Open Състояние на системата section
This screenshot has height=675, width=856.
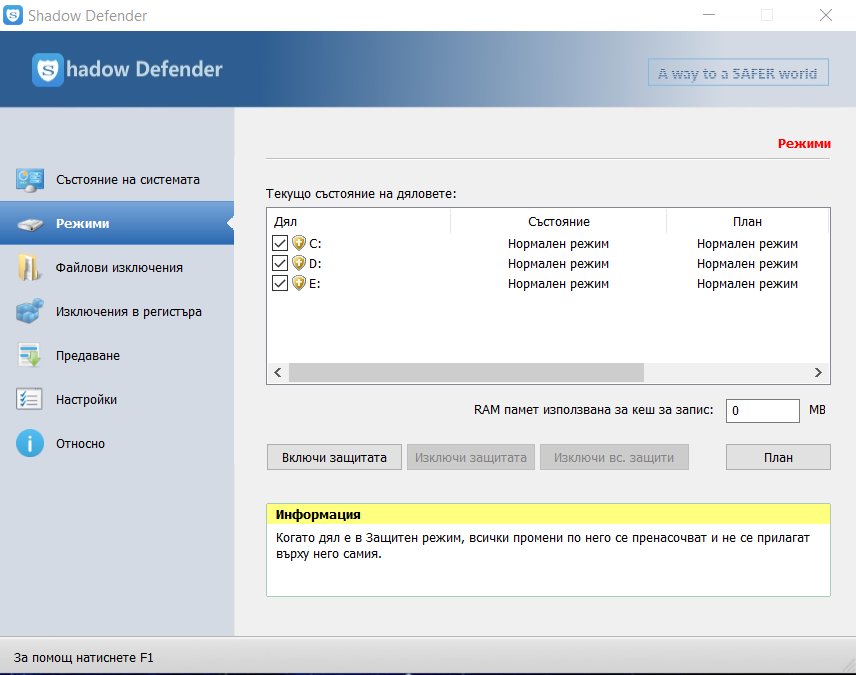pyautogui.click(x=117, y=180)
